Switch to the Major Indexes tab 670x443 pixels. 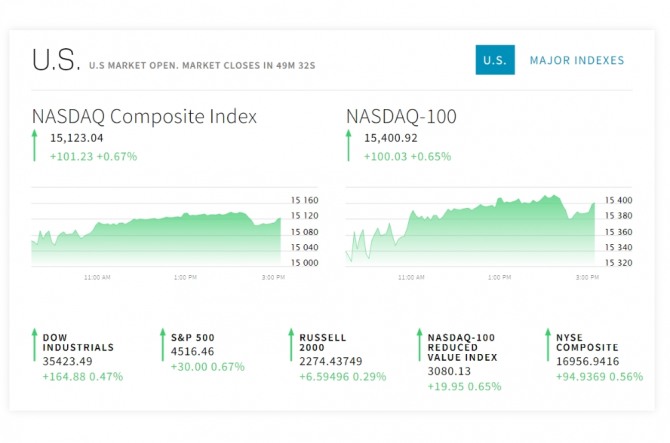[576, 60]
